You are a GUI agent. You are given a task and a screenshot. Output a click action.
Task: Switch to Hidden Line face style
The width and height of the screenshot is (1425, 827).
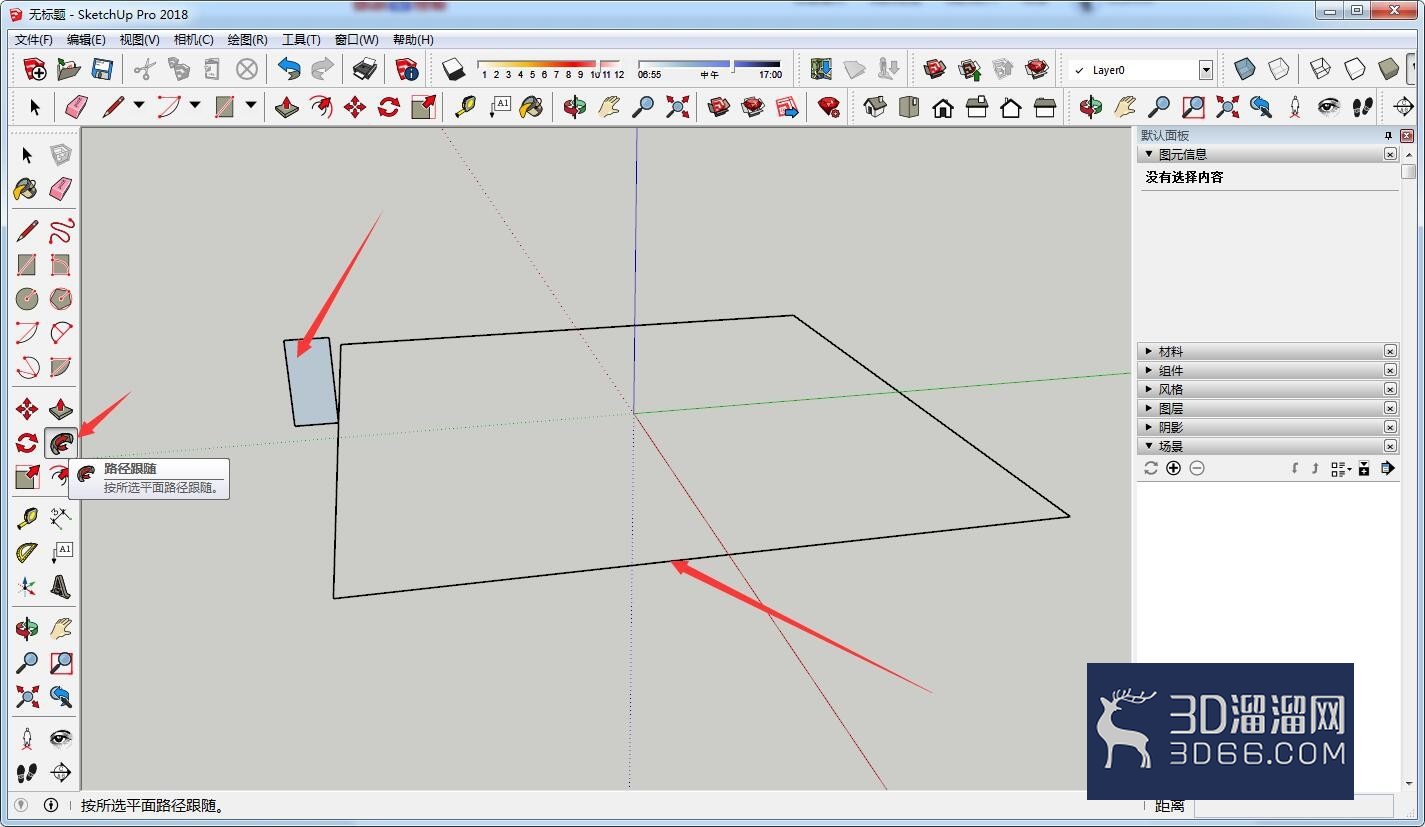click(x=1355, y=69)
